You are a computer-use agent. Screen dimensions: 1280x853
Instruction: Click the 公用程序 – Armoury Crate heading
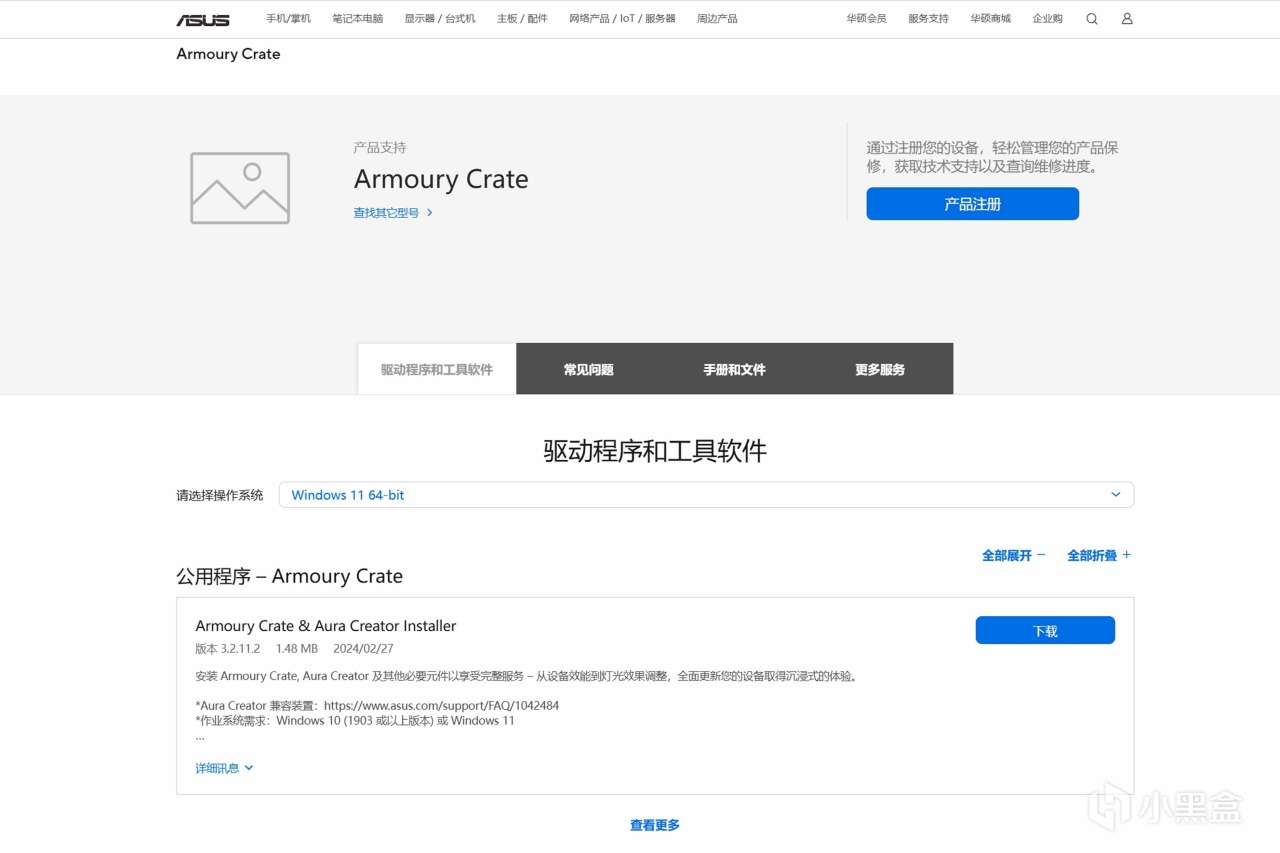tap(290, 576)
